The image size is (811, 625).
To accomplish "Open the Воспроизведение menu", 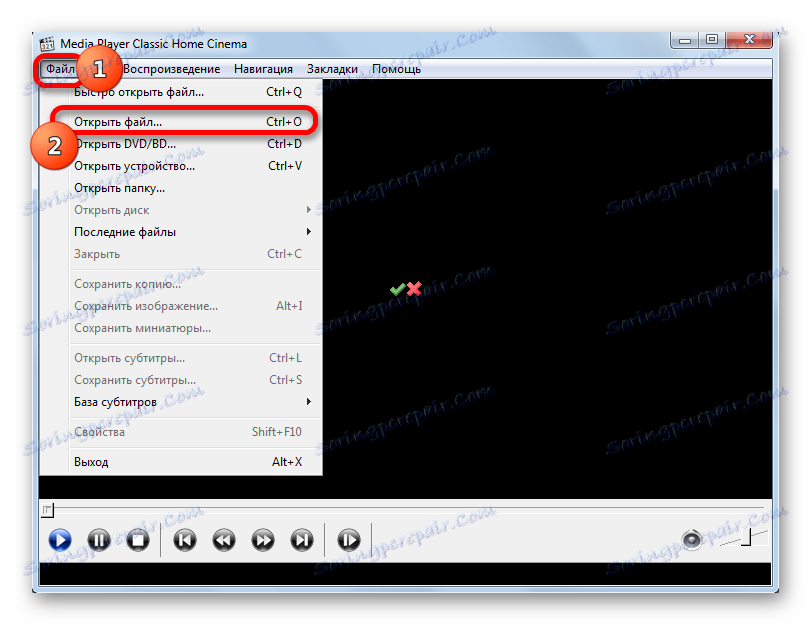I will [172, 69].
